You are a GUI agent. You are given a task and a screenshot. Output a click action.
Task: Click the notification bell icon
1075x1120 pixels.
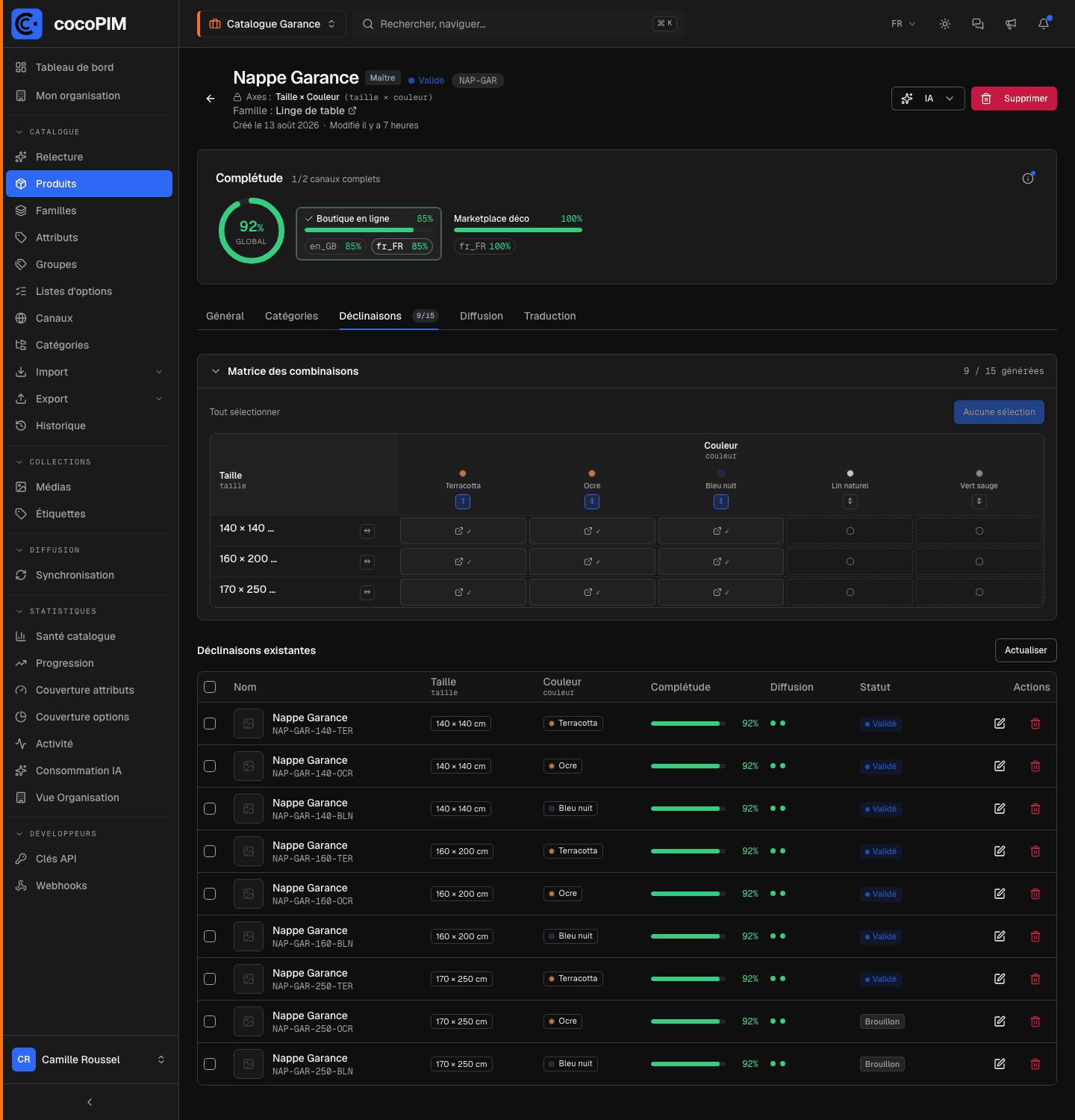1044,24
